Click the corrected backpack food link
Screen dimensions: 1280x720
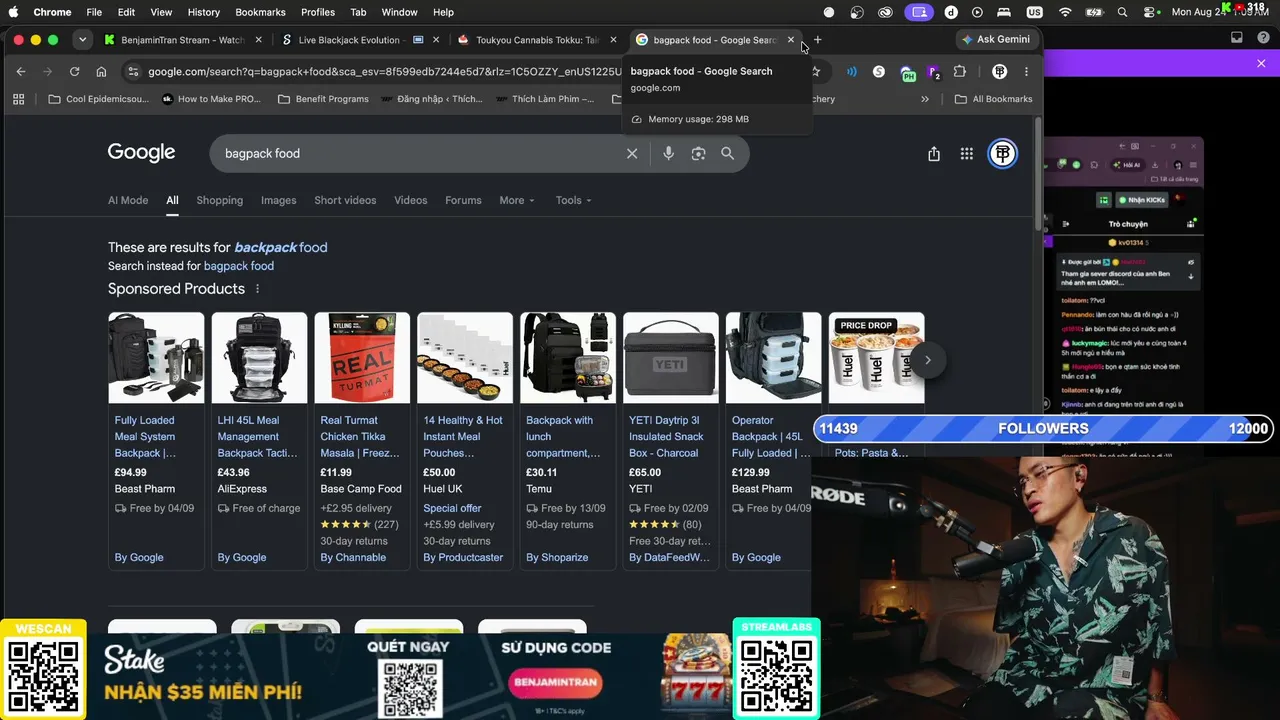coord(281,247)
